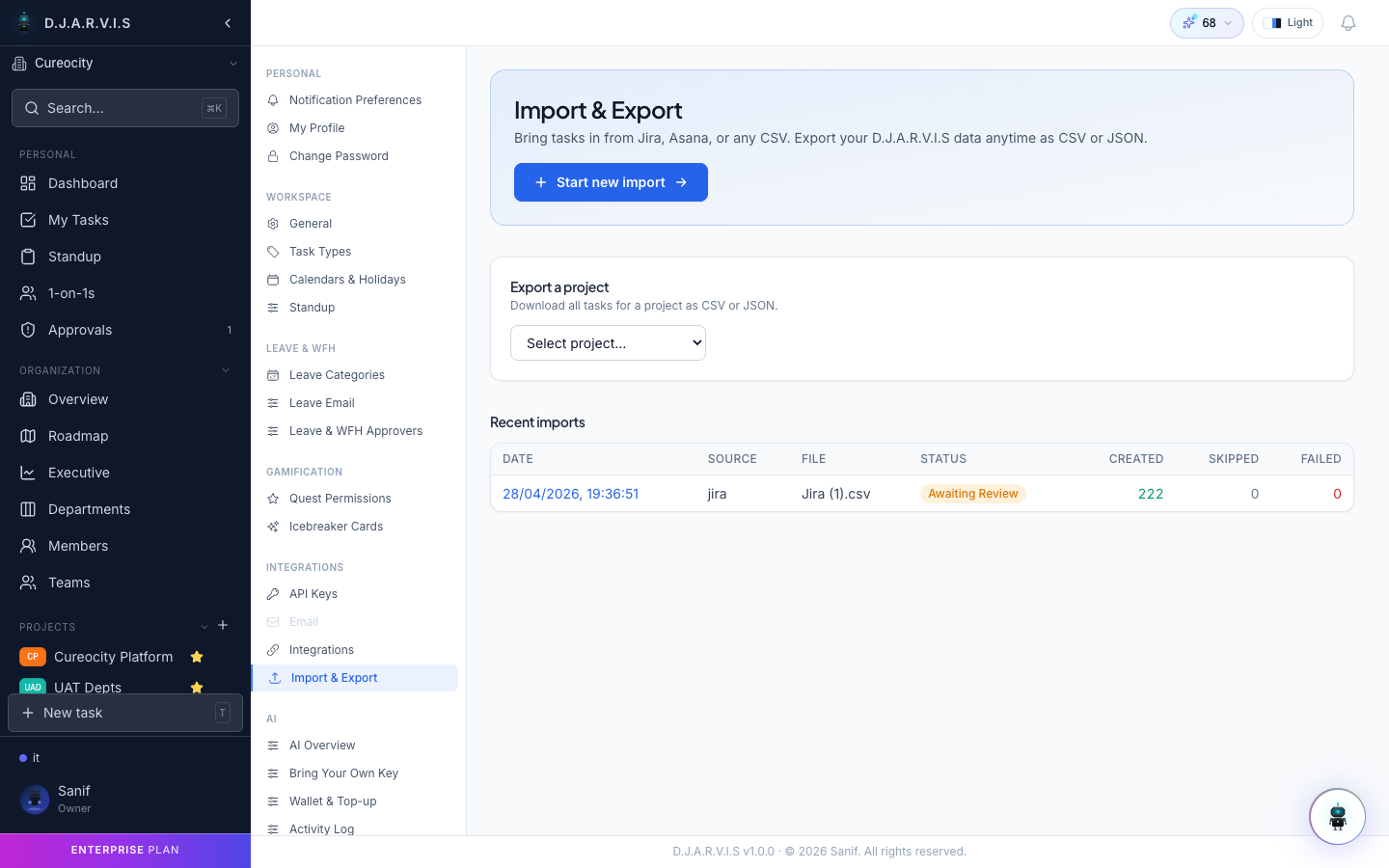
Task: Click the Search input field
Action: pyautogui.click(x=125, y=108)
